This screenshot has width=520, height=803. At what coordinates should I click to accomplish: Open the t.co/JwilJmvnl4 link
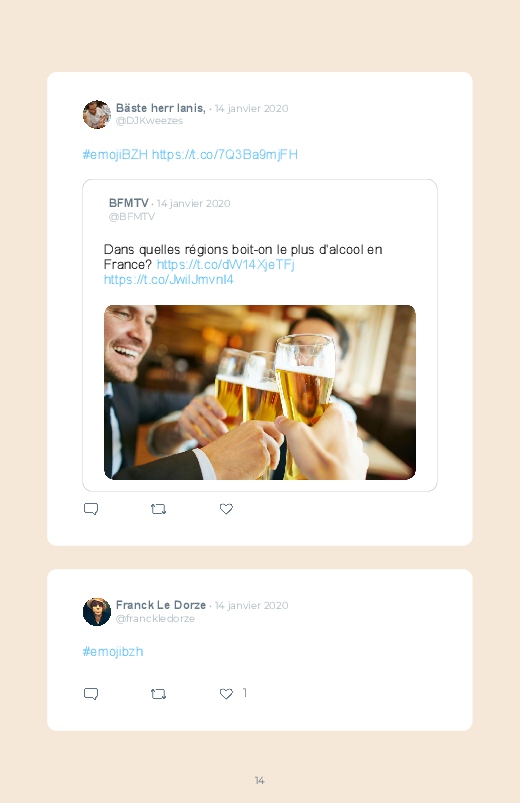point(169,279)
